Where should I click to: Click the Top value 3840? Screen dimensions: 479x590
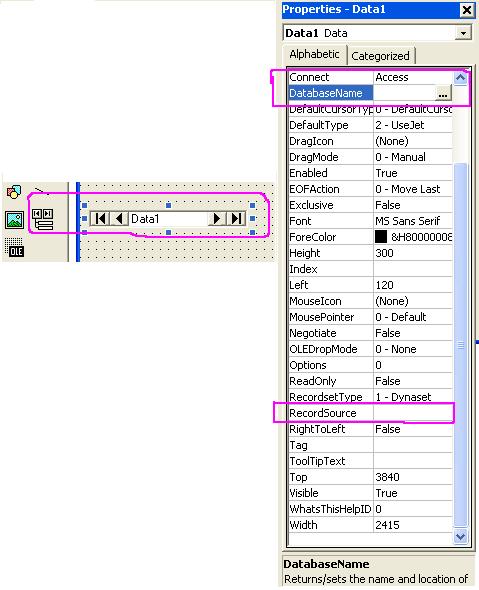[387, 477]
